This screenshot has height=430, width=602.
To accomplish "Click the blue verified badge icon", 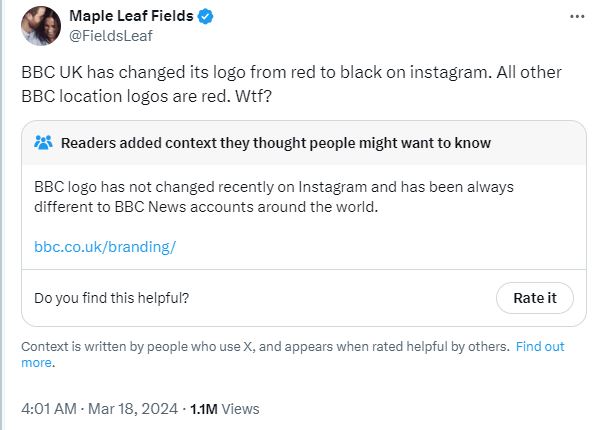I will coord(204,17).
